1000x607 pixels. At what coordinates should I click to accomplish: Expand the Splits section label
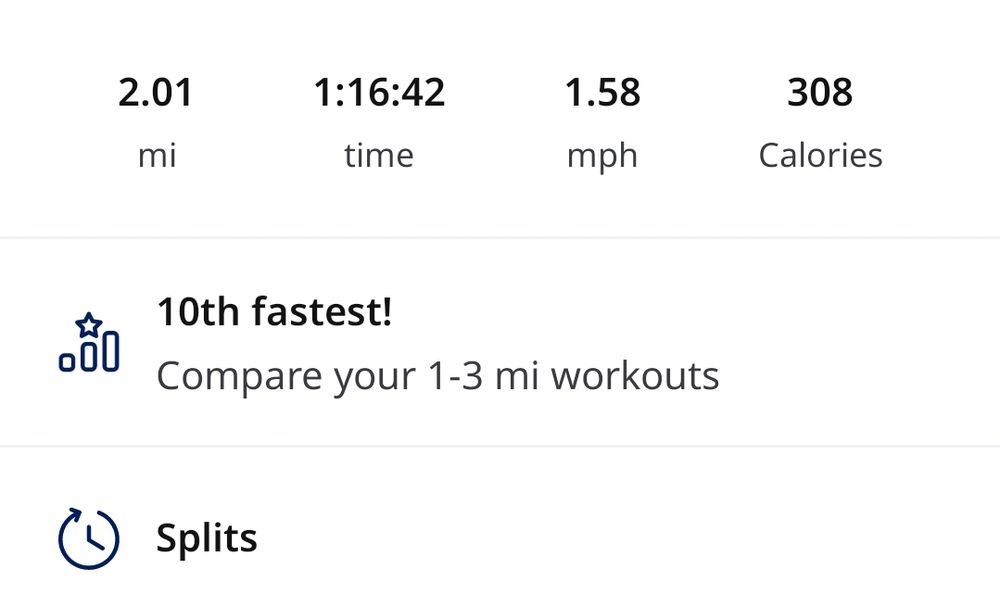click(x=206, y=538)
